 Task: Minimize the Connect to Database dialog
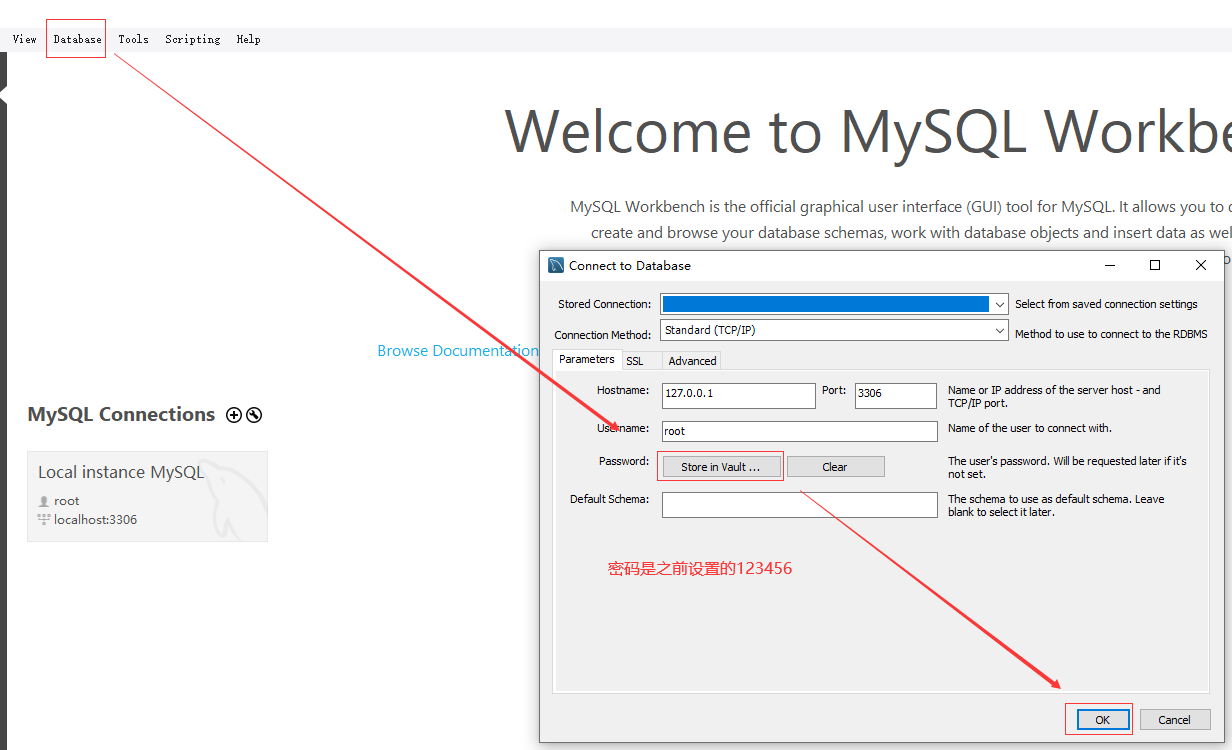pyautogui.click(x=1110, y=265)
